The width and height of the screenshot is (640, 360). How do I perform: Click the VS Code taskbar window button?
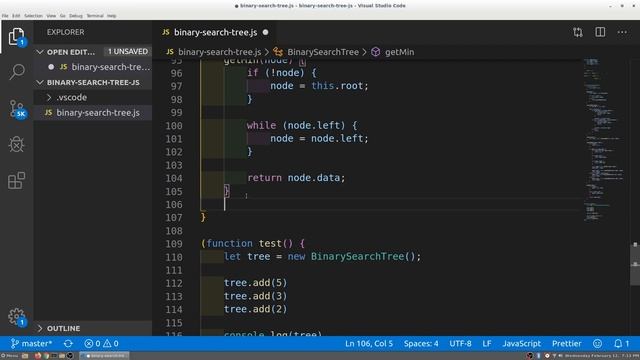click(x=104, y=356)
